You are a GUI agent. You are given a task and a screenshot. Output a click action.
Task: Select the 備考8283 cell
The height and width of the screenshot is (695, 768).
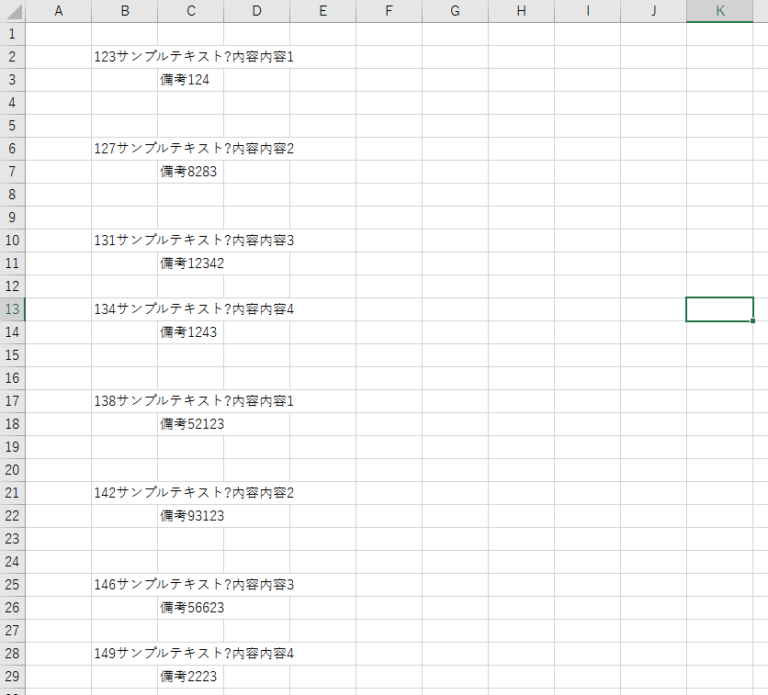189,172
